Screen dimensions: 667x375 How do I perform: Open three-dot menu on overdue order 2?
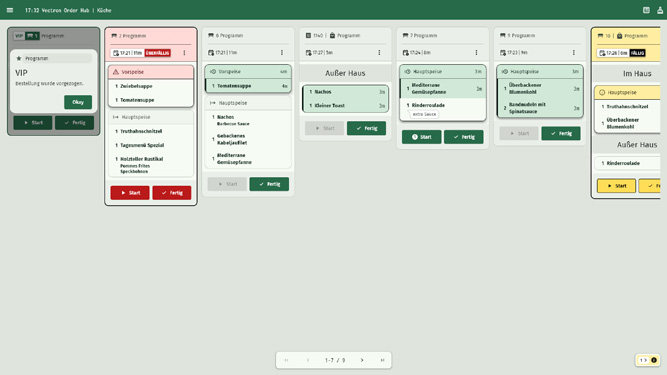tap(184, 53)
